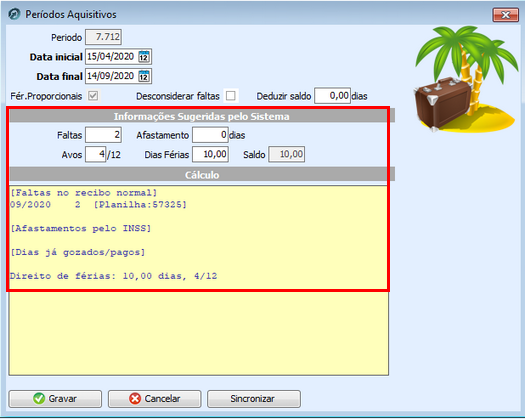The image size is (525, 419).
Task: Click the Saldo read-only field
Action: tap(287, 154)
